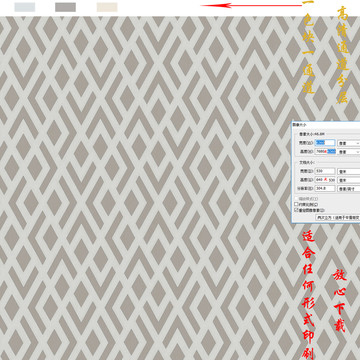Screen dimensions: 360x360
Task: Click the pixel width input field
Action: 325,143
